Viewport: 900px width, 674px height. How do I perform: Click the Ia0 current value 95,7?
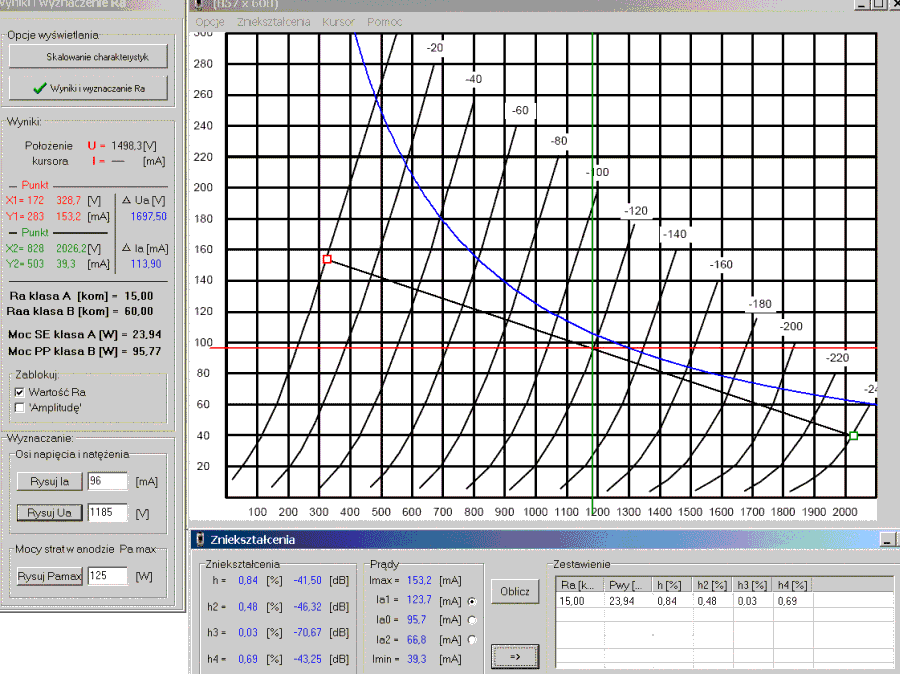(417, 620)
